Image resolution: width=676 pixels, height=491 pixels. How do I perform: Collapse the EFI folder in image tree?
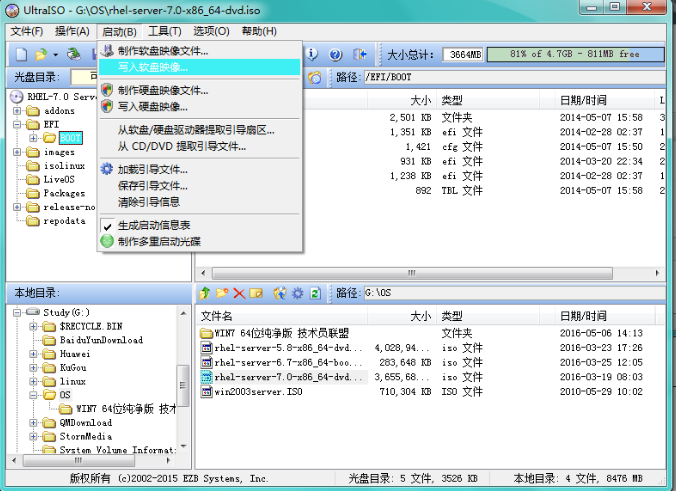[x=17, y=125]
